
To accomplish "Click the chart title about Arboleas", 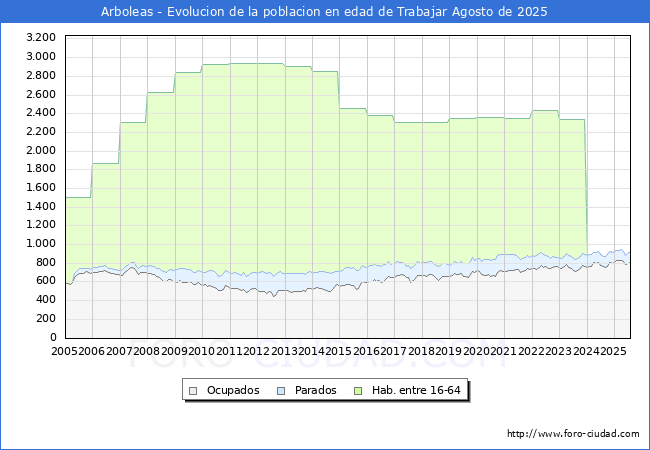I will pyautogui.click(x=325, y=12).
